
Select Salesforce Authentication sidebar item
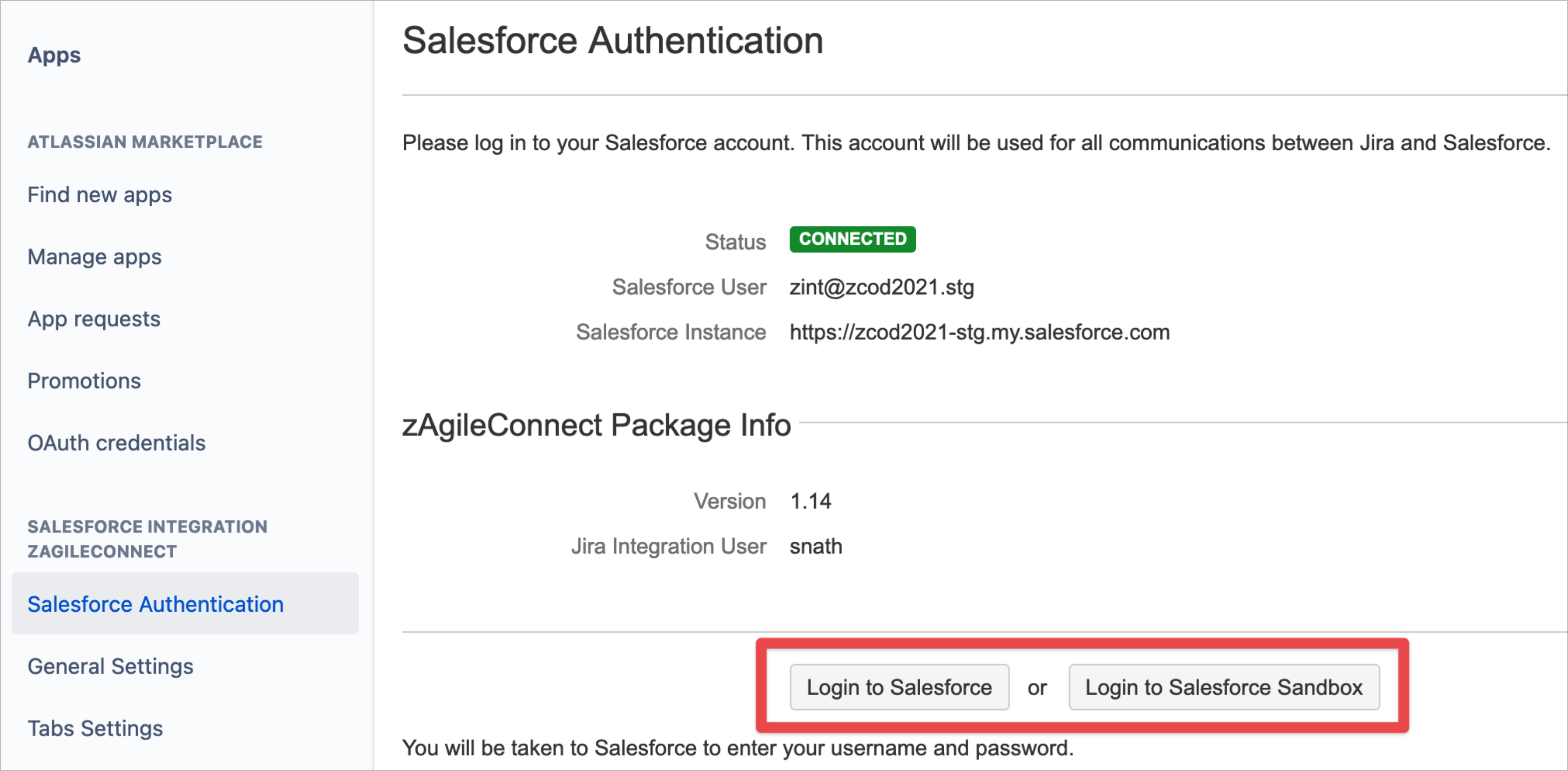[x=155, y=604]
